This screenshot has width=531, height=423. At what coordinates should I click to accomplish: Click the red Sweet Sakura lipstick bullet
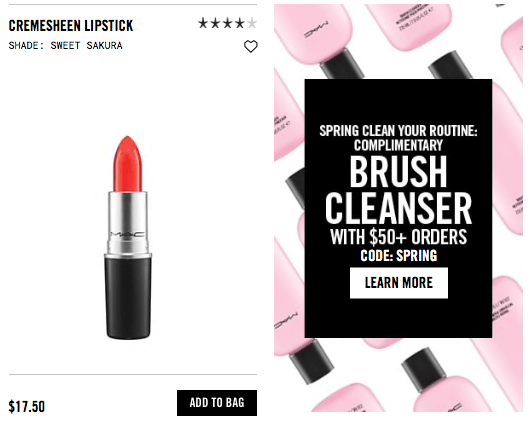[128, 164]
